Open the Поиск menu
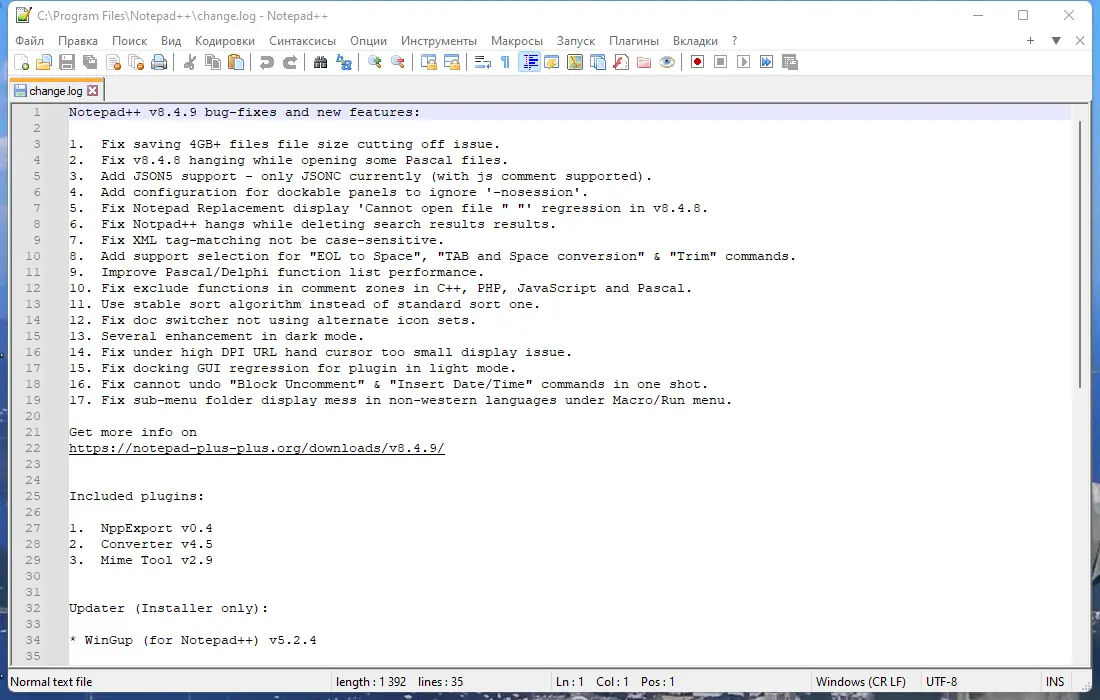Screen dimensions: 1100x700 [130, 41]
